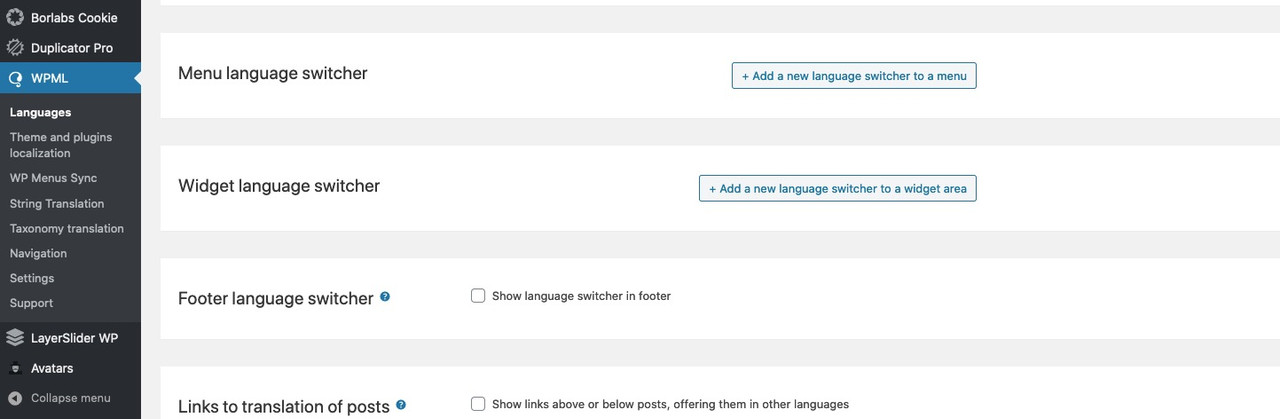The image size is (1280, 419).
Task: Enable Show language switcher in footer
Action: coord(478,296)
